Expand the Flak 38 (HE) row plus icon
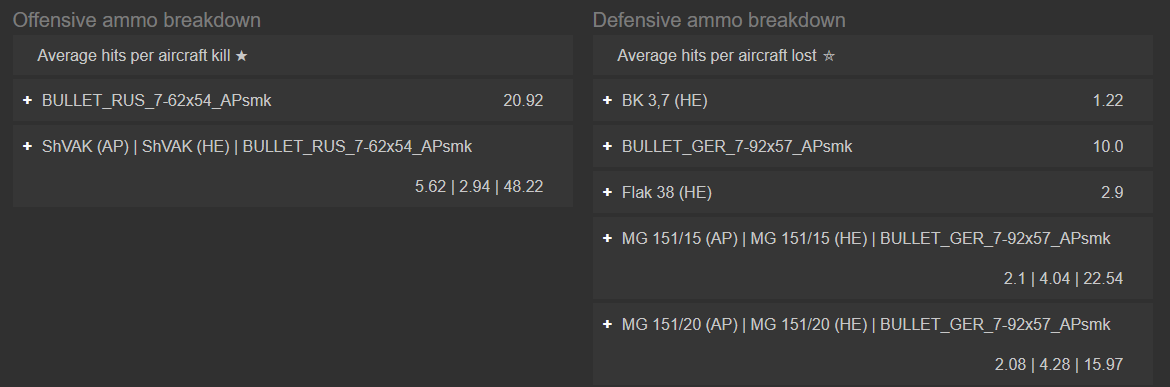Viewport: 1170px width, 387px height. click(x=607, y=193)
